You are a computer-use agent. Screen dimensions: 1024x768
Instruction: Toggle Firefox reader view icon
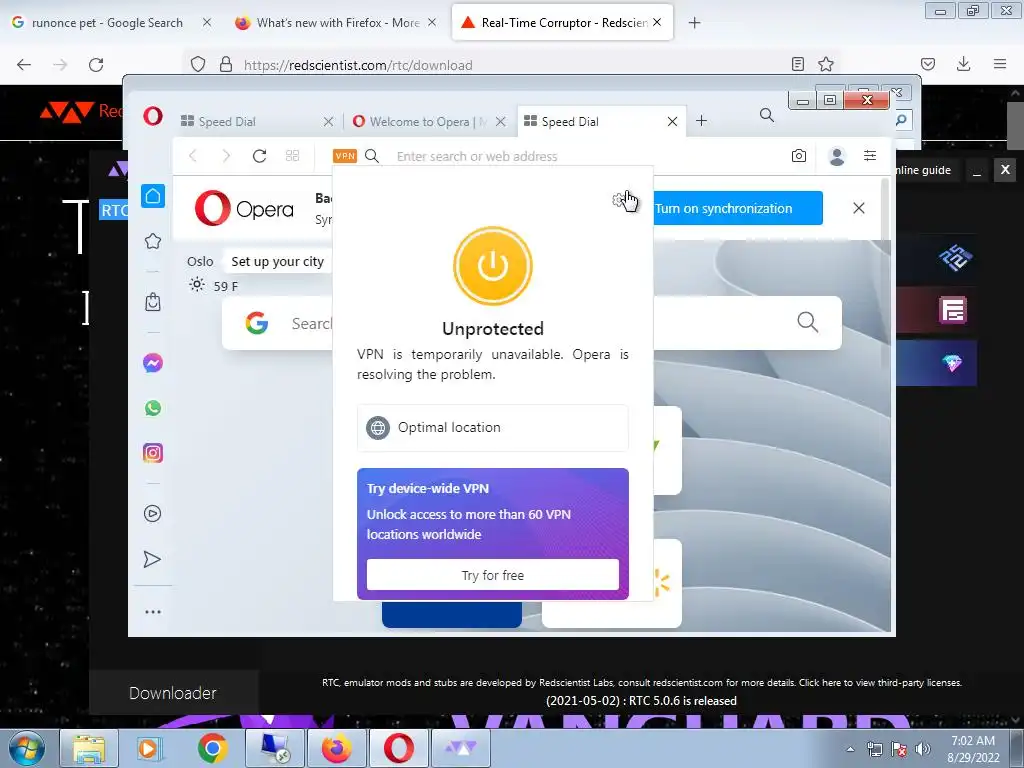tap(797, 64)
